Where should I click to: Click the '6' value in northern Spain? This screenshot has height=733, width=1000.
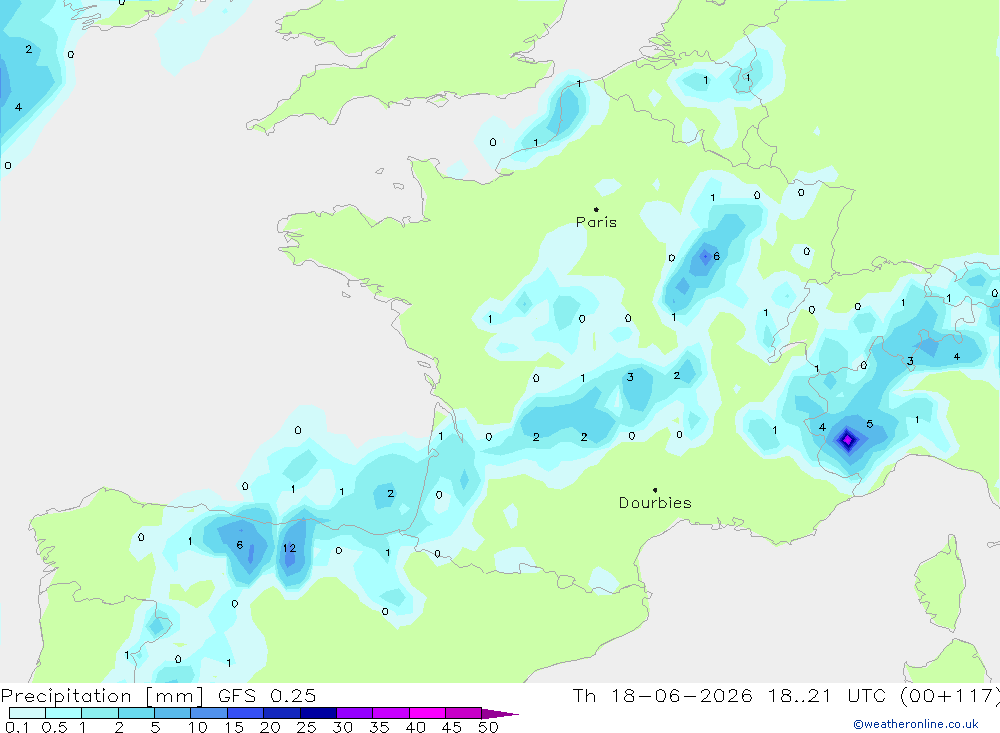pyautogui.click(x=240, y=545)
